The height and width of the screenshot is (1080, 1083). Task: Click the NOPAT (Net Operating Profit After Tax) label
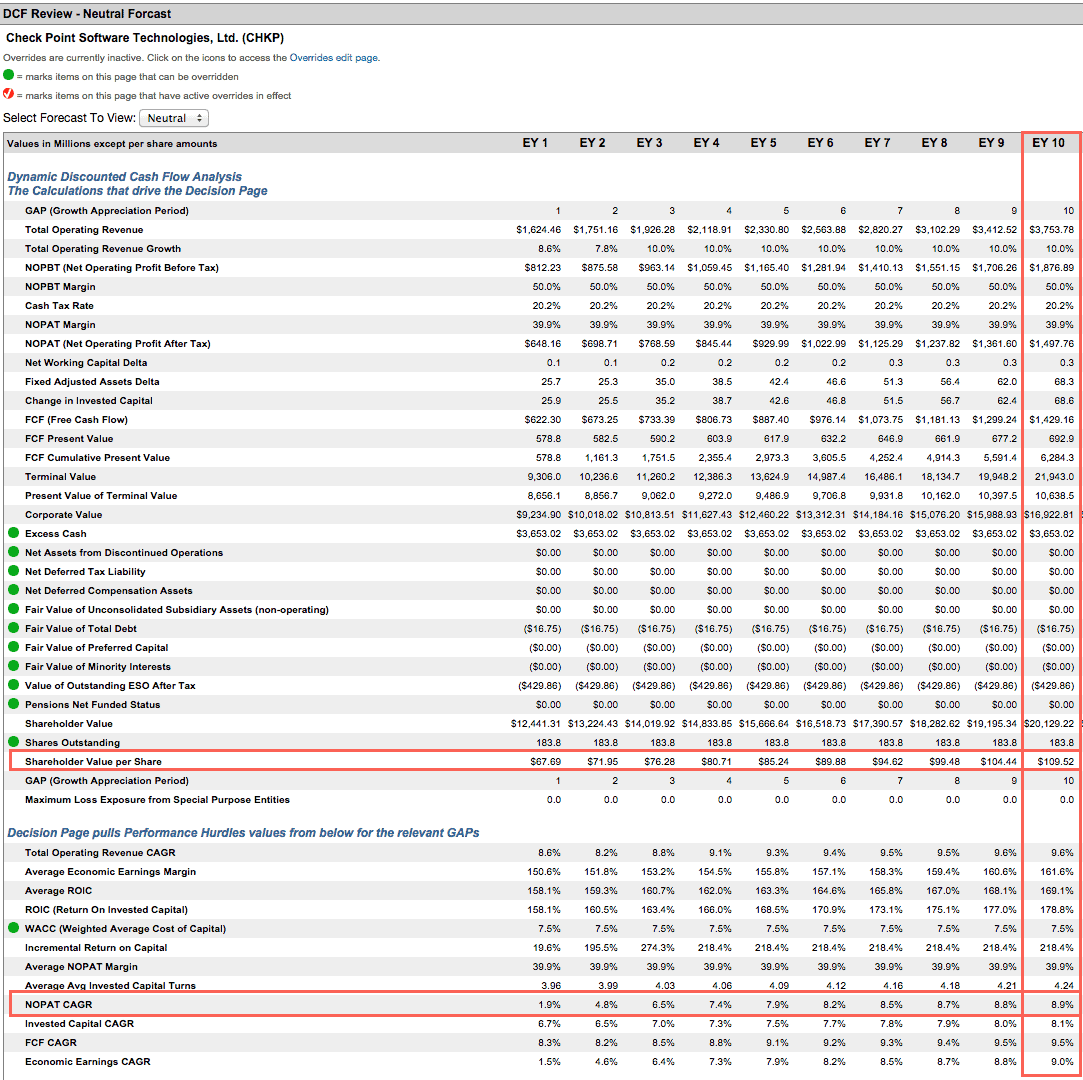pos(118,344)
